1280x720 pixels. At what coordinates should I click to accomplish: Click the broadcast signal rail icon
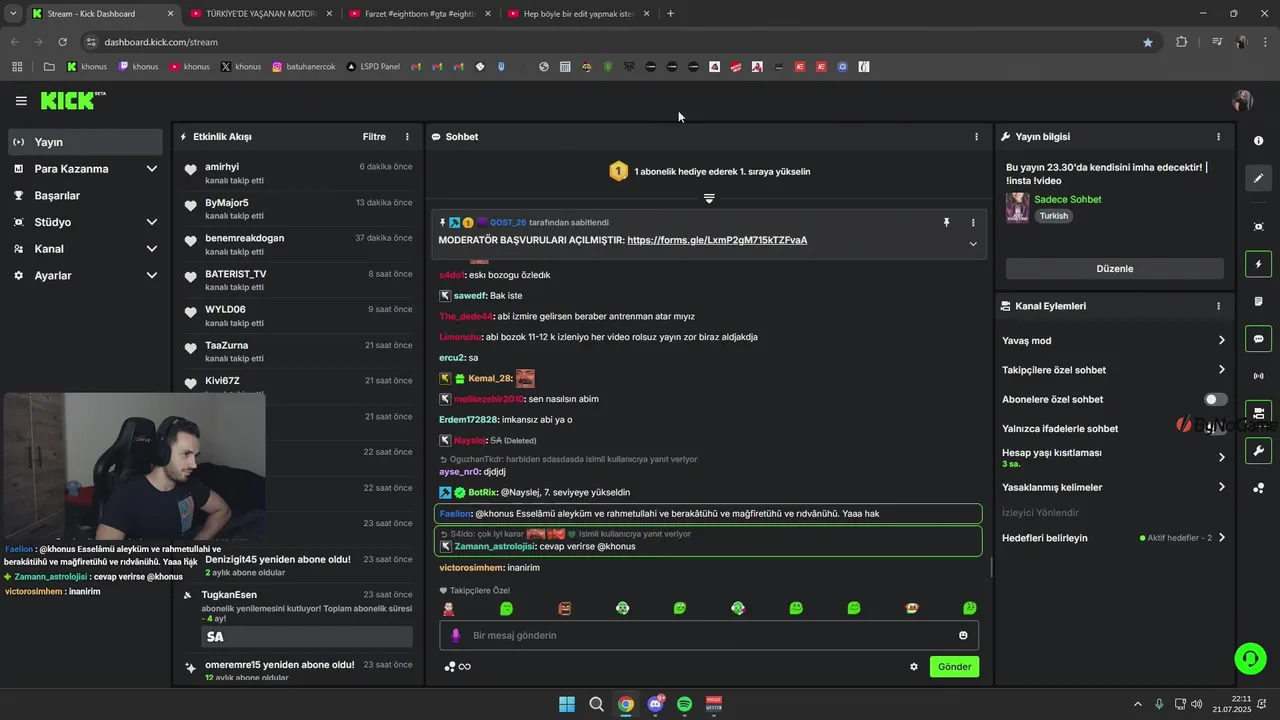[x=1259, y=376]
